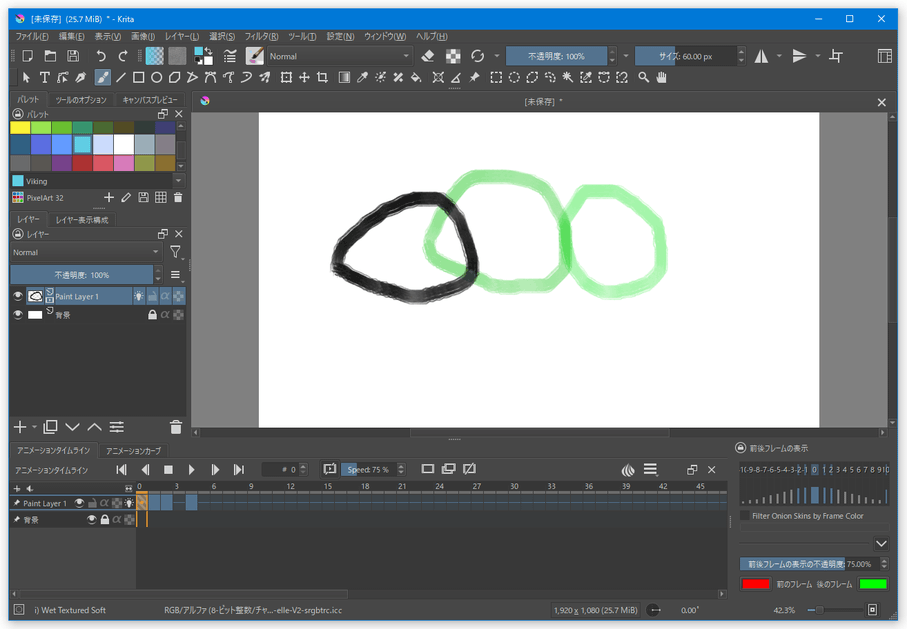
Task: Toggle Paint Layer 1 visibility in timeline
Action: tap(79, 503)
